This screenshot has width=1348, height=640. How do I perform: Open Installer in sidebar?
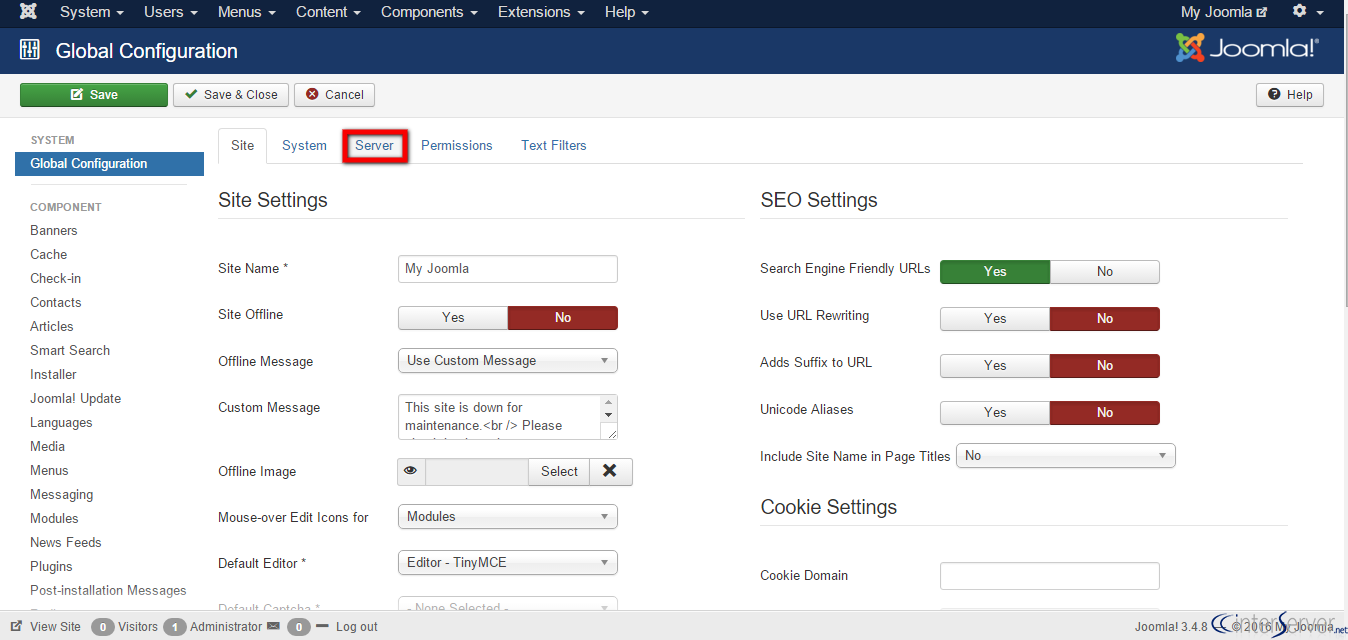click(x=53, y=375)
